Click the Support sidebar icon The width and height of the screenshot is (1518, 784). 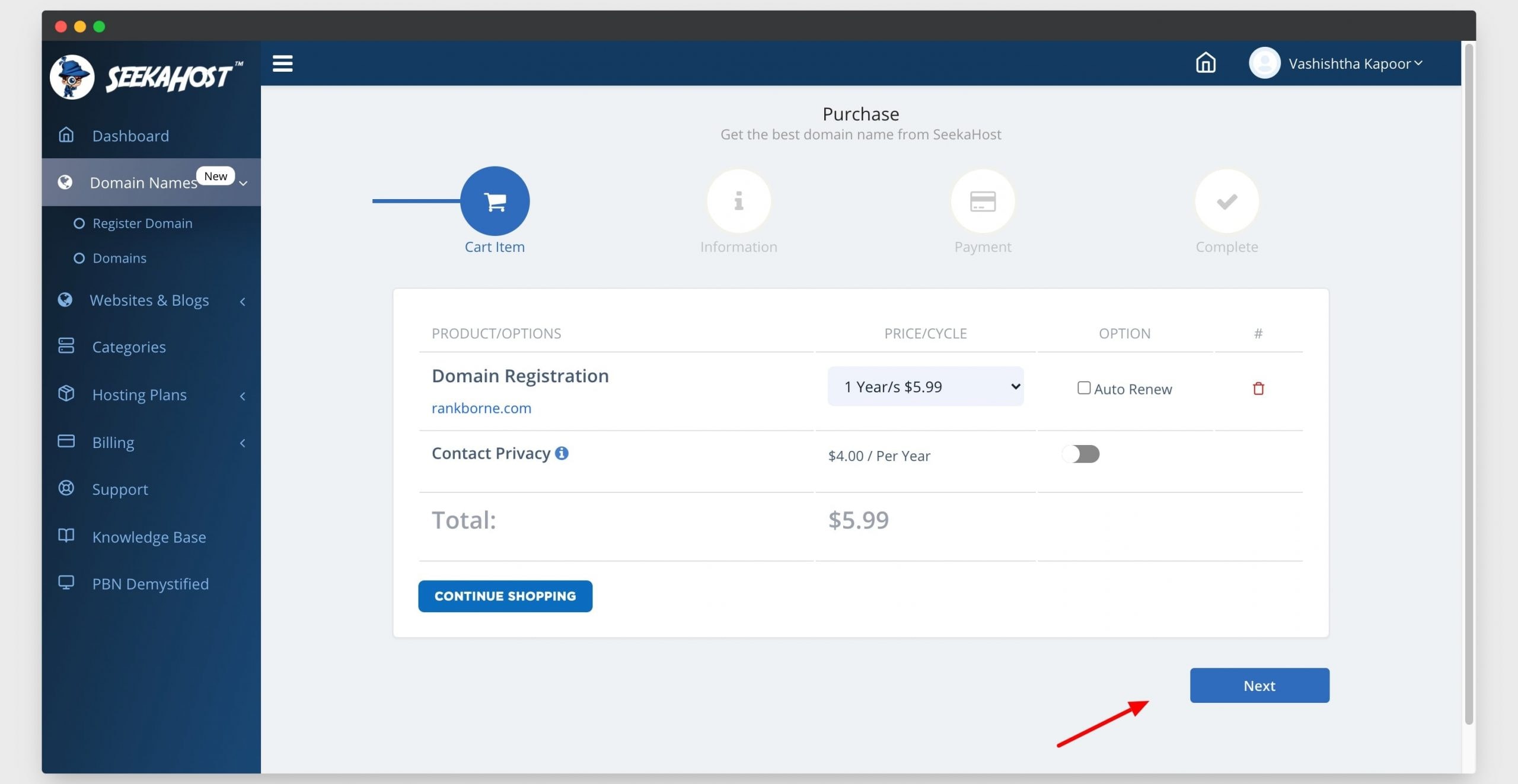[66, 489]
